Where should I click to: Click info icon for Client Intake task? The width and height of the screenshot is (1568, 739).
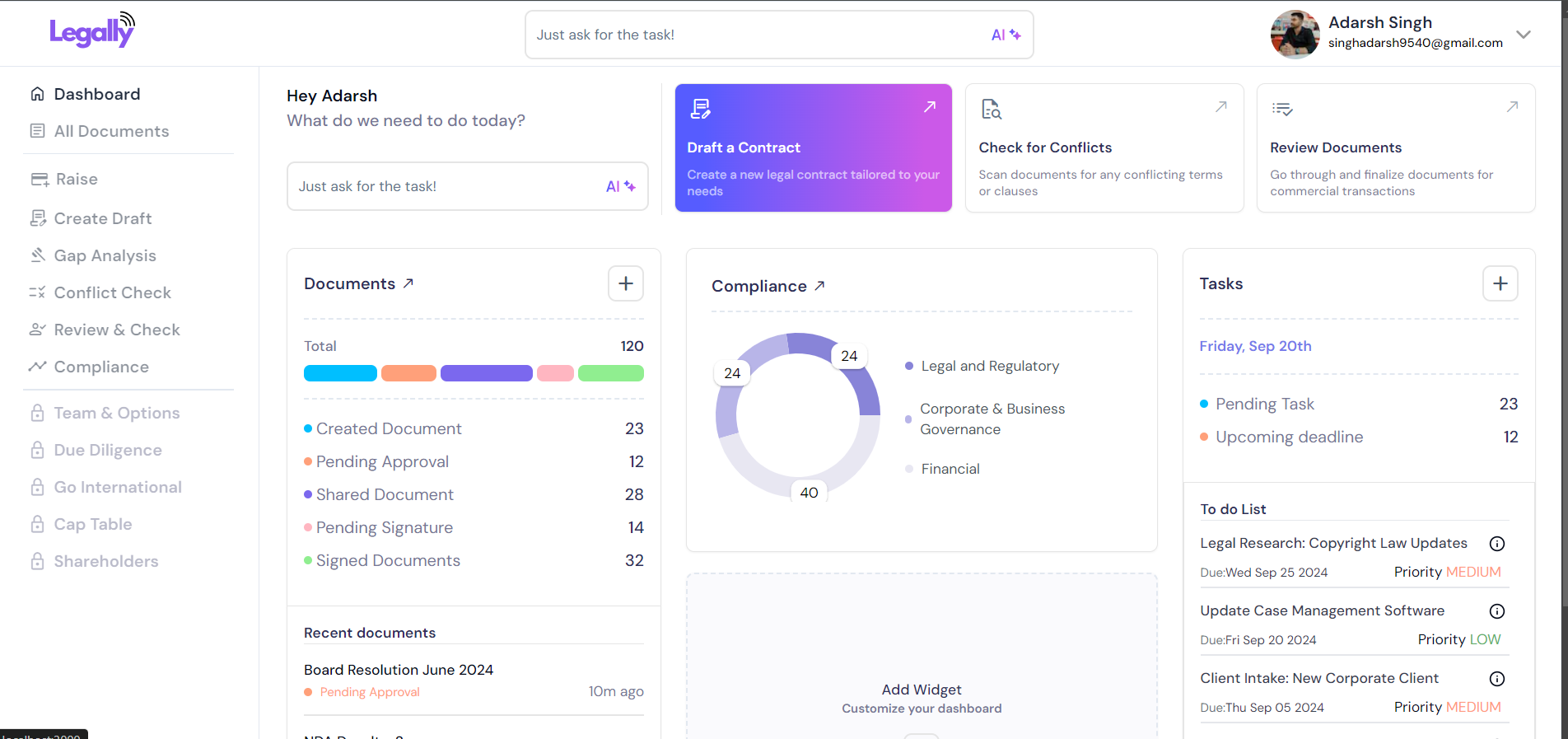point(1496,679)
